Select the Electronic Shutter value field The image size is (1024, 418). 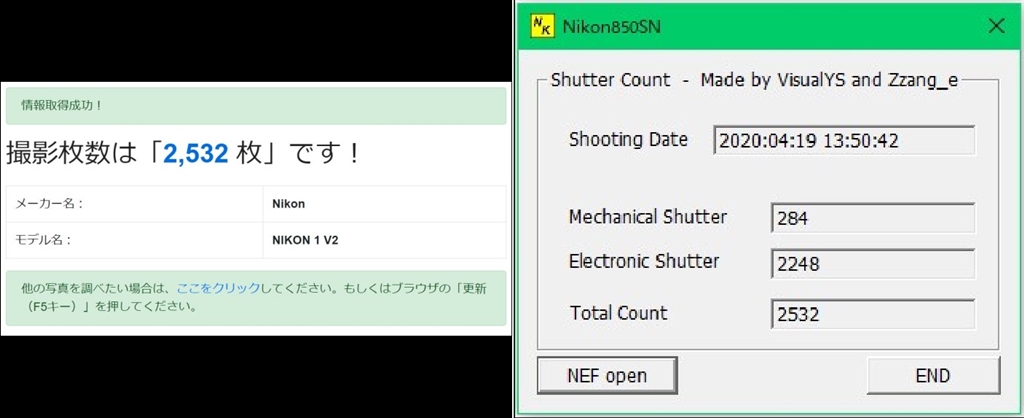click(x=872, y=264)
